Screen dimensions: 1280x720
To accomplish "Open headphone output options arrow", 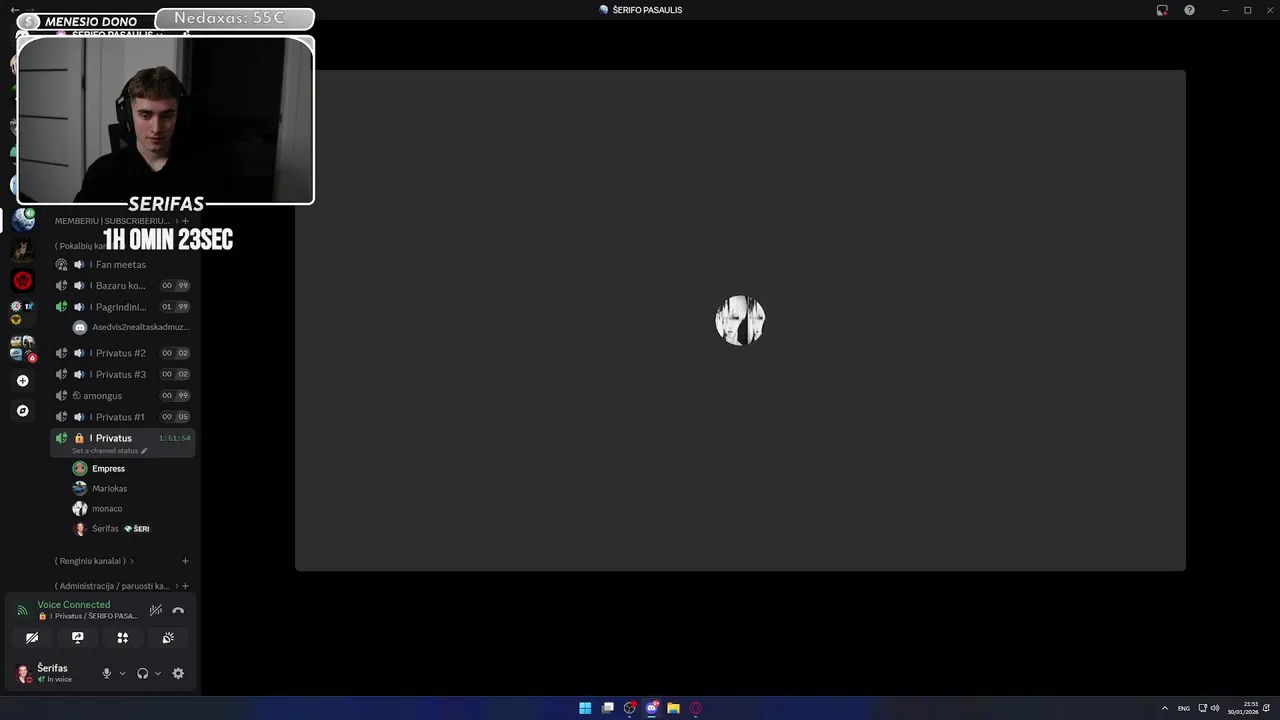I will pos(158,673).
